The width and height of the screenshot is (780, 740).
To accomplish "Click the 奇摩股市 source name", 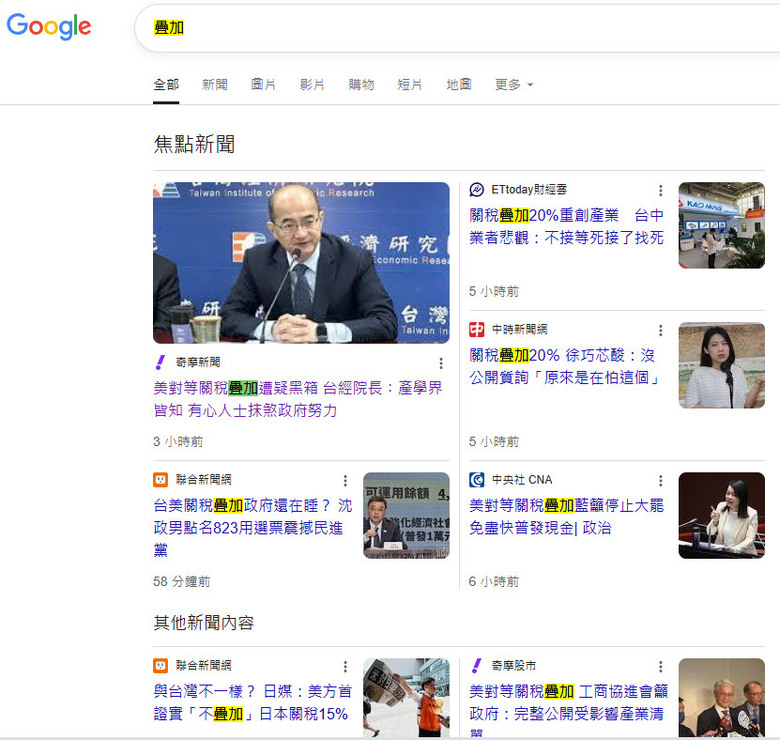I will 514,665.
